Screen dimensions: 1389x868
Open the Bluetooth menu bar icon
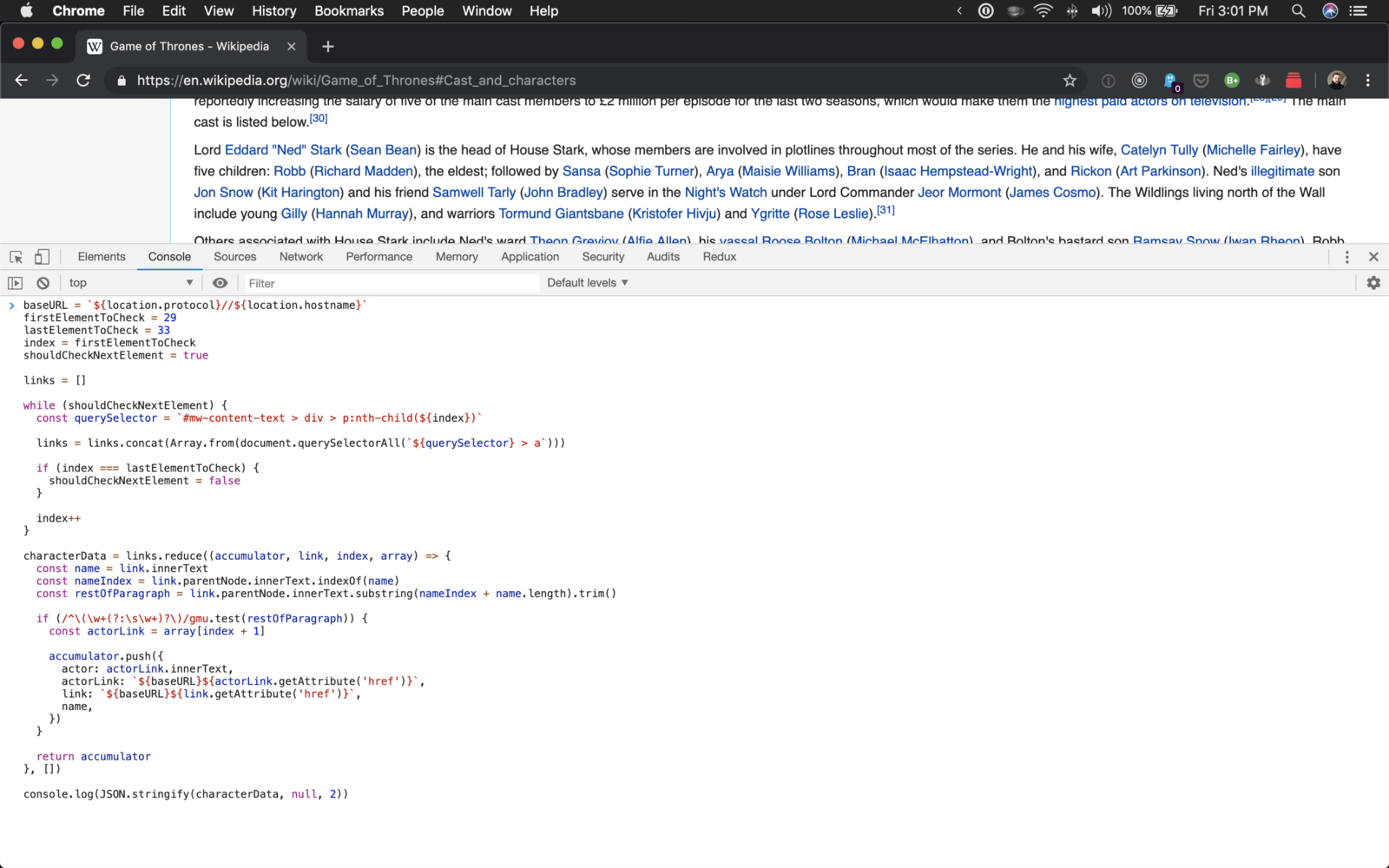[x=1072, y=11]
